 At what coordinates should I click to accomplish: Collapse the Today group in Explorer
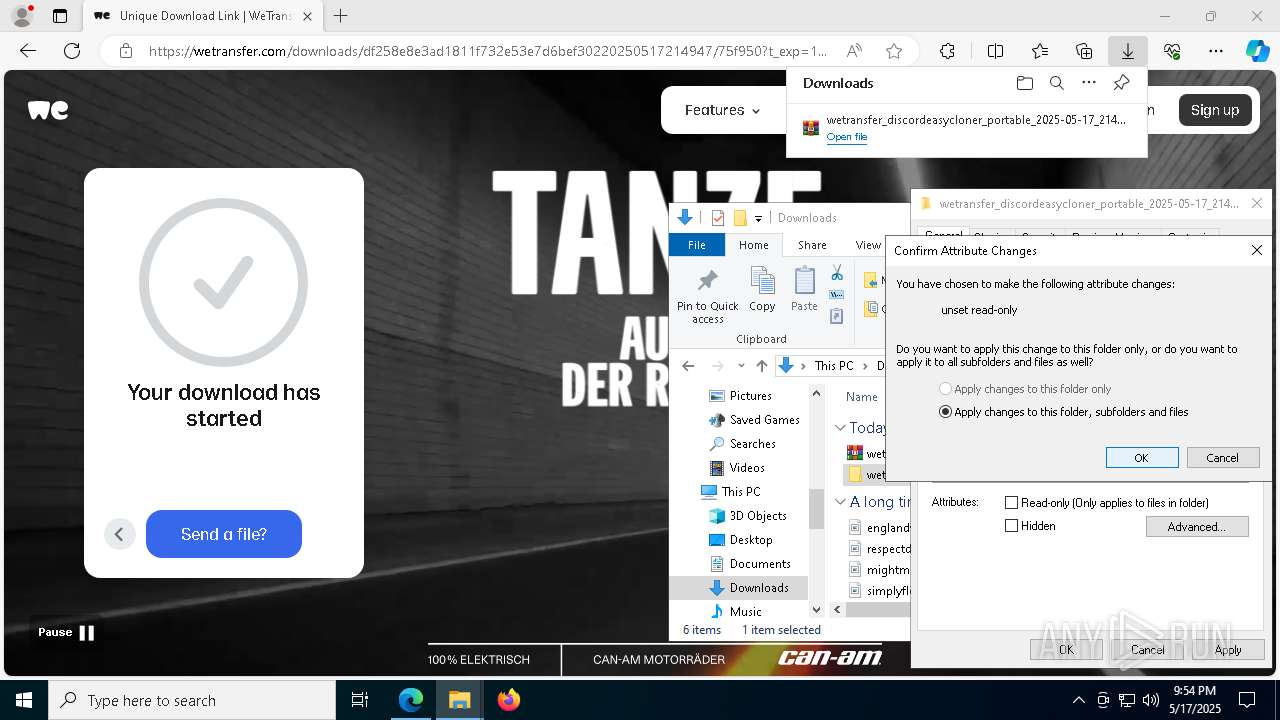click(x=840, y=428)
